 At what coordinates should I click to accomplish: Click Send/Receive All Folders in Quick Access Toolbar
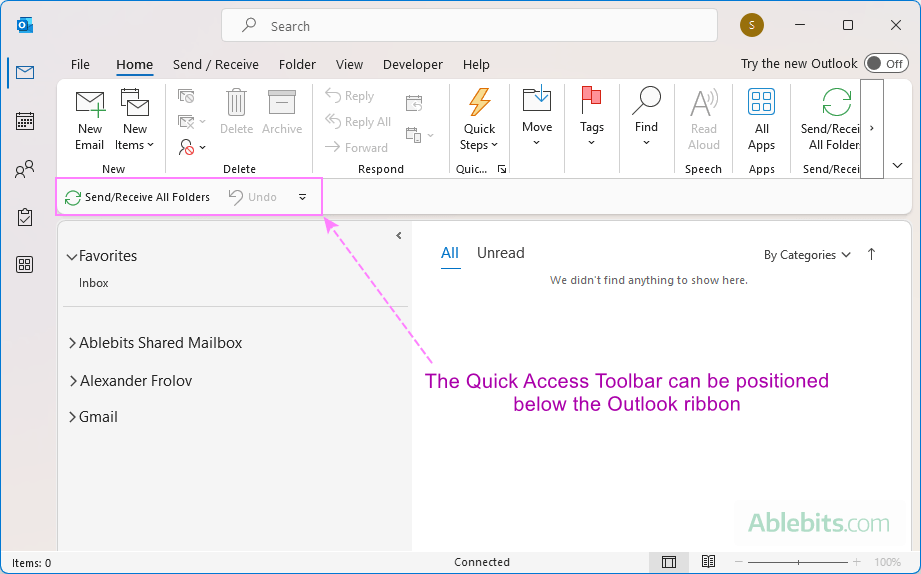tap(137, 197)
